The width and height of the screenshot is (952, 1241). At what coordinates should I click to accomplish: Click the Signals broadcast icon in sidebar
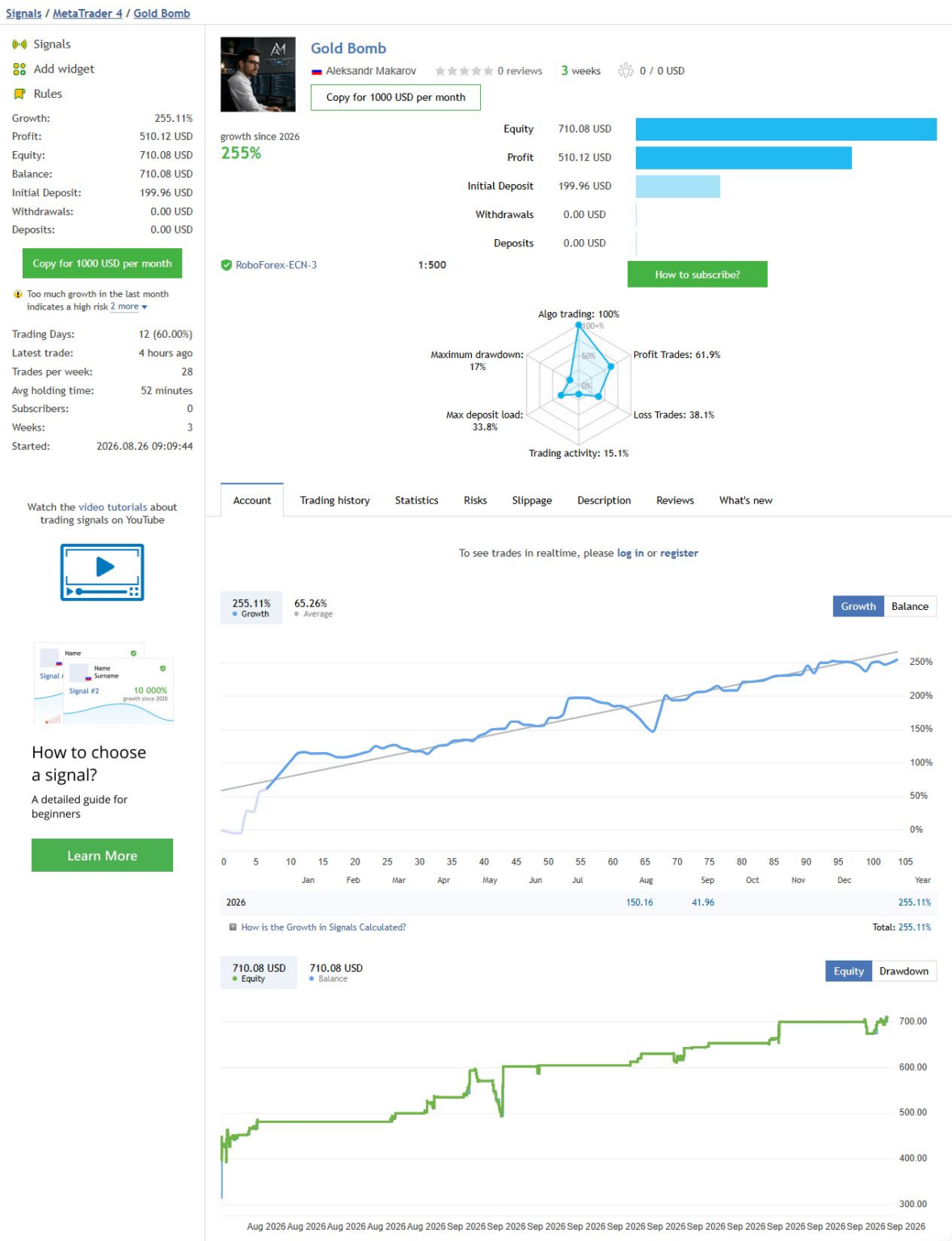point(19,44)
